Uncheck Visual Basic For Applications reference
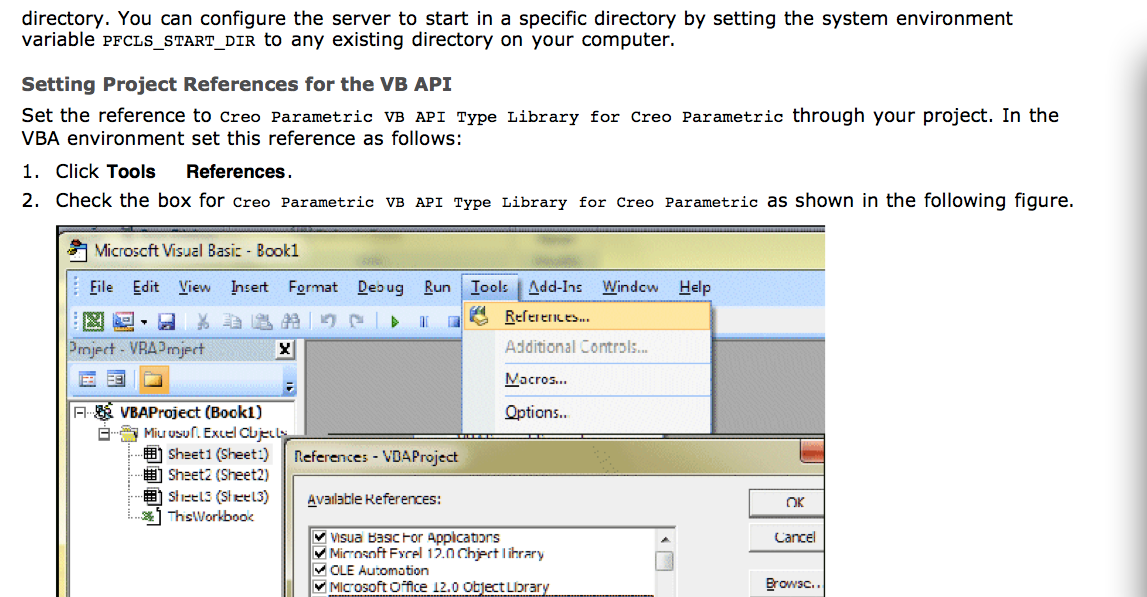1147x597 pixels. pos(319,536)
